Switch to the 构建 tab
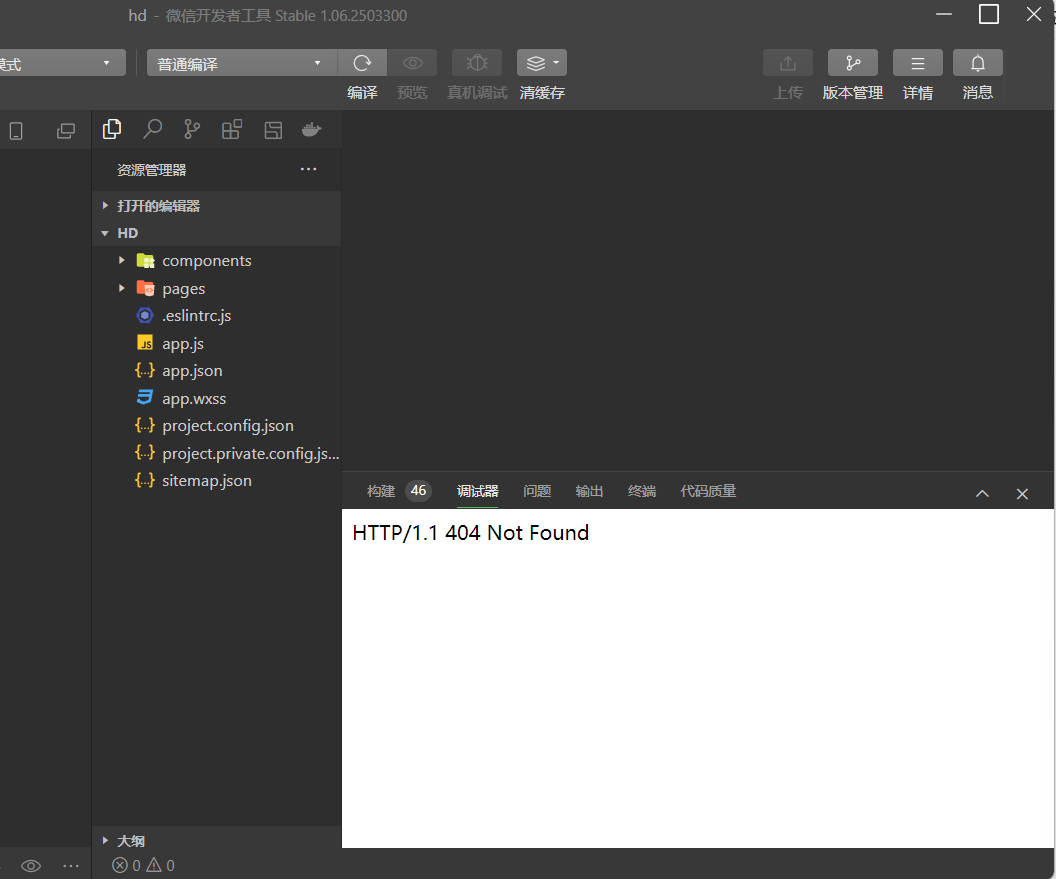This screenshot has height=879, width=1056. [381, 491]
